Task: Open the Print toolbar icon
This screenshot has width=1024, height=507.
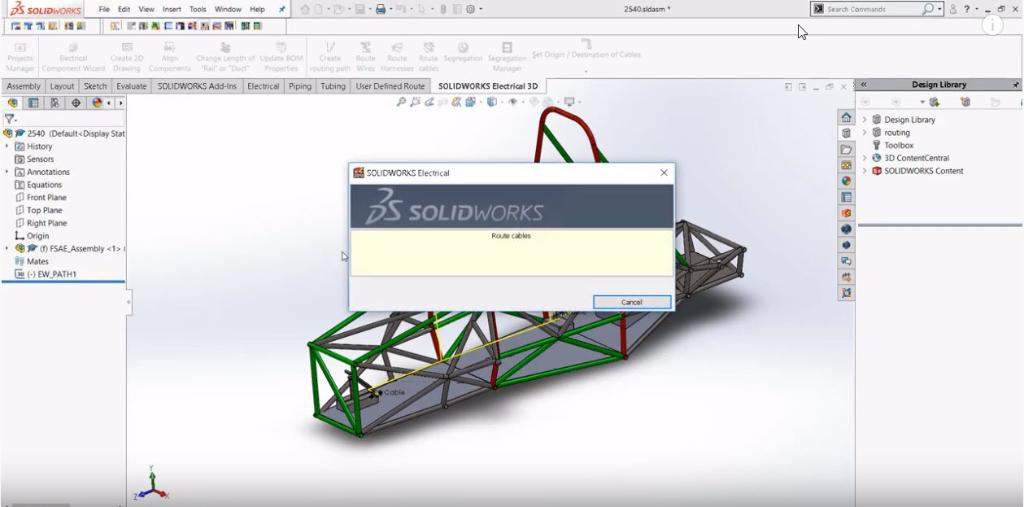Action: coord(381,9)
